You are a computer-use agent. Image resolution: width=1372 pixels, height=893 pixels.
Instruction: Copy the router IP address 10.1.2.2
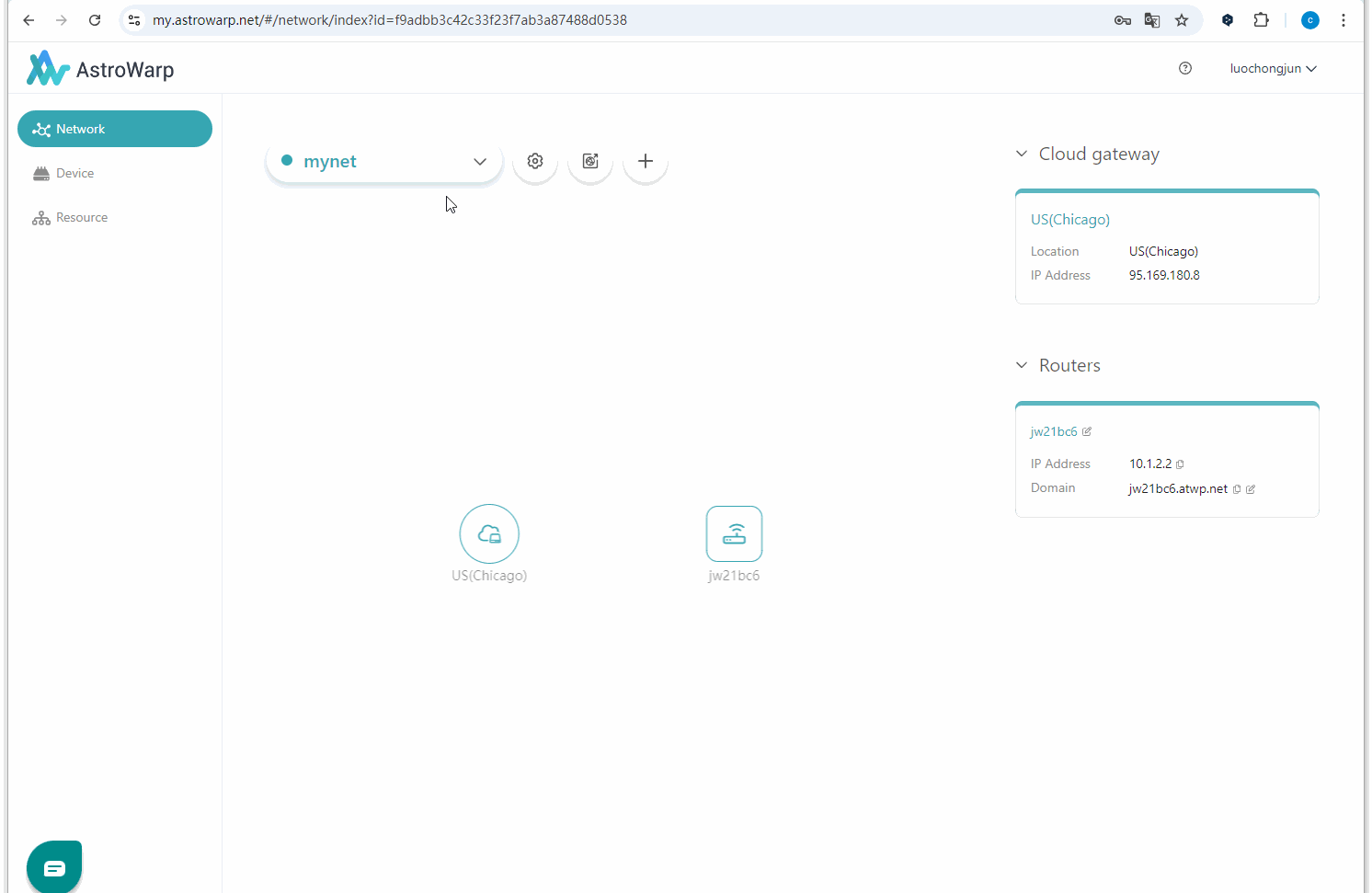pyautogui.click(x=1180, y=464)
